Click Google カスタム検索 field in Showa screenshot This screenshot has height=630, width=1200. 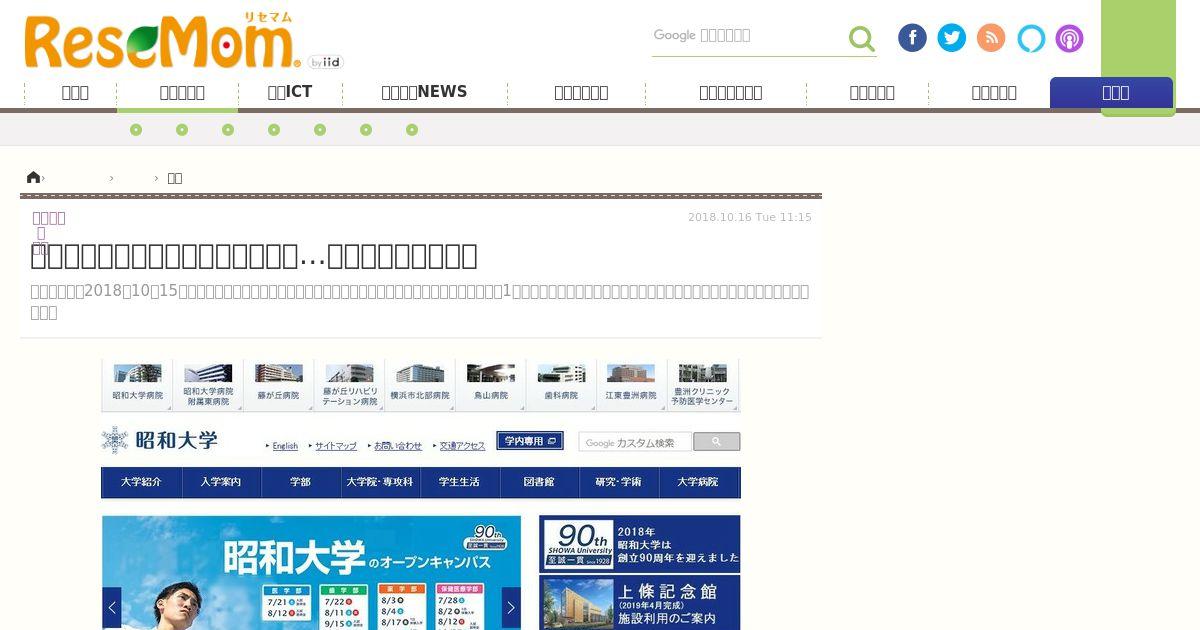(635, 442)
